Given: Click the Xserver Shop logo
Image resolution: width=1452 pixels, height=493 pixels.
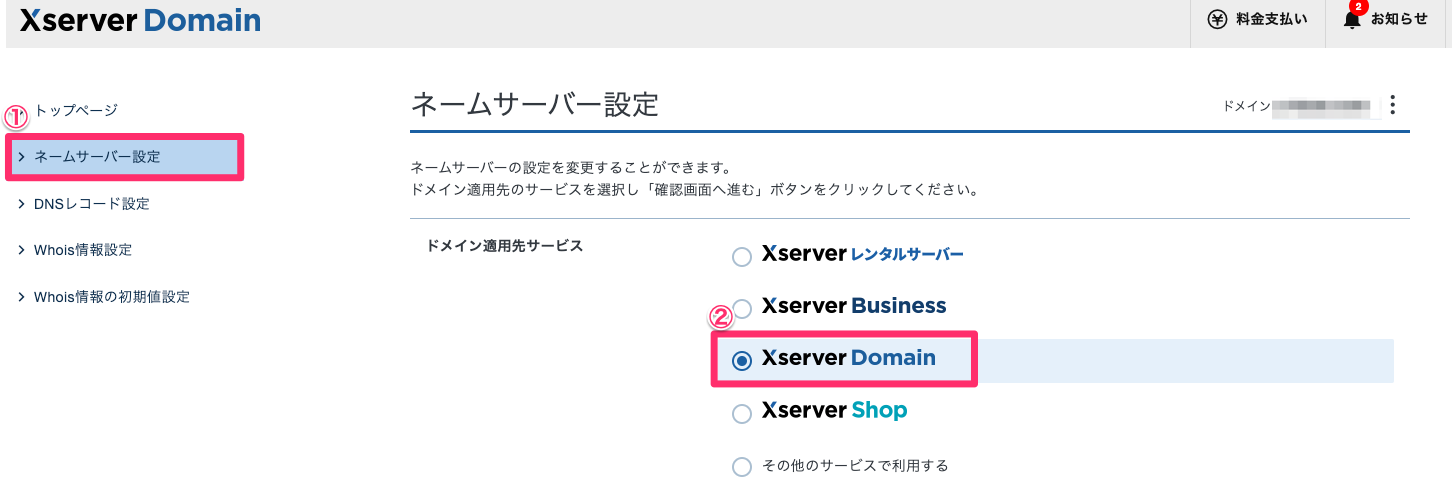Looking at the screenshot, I should [x=834, y=410].
